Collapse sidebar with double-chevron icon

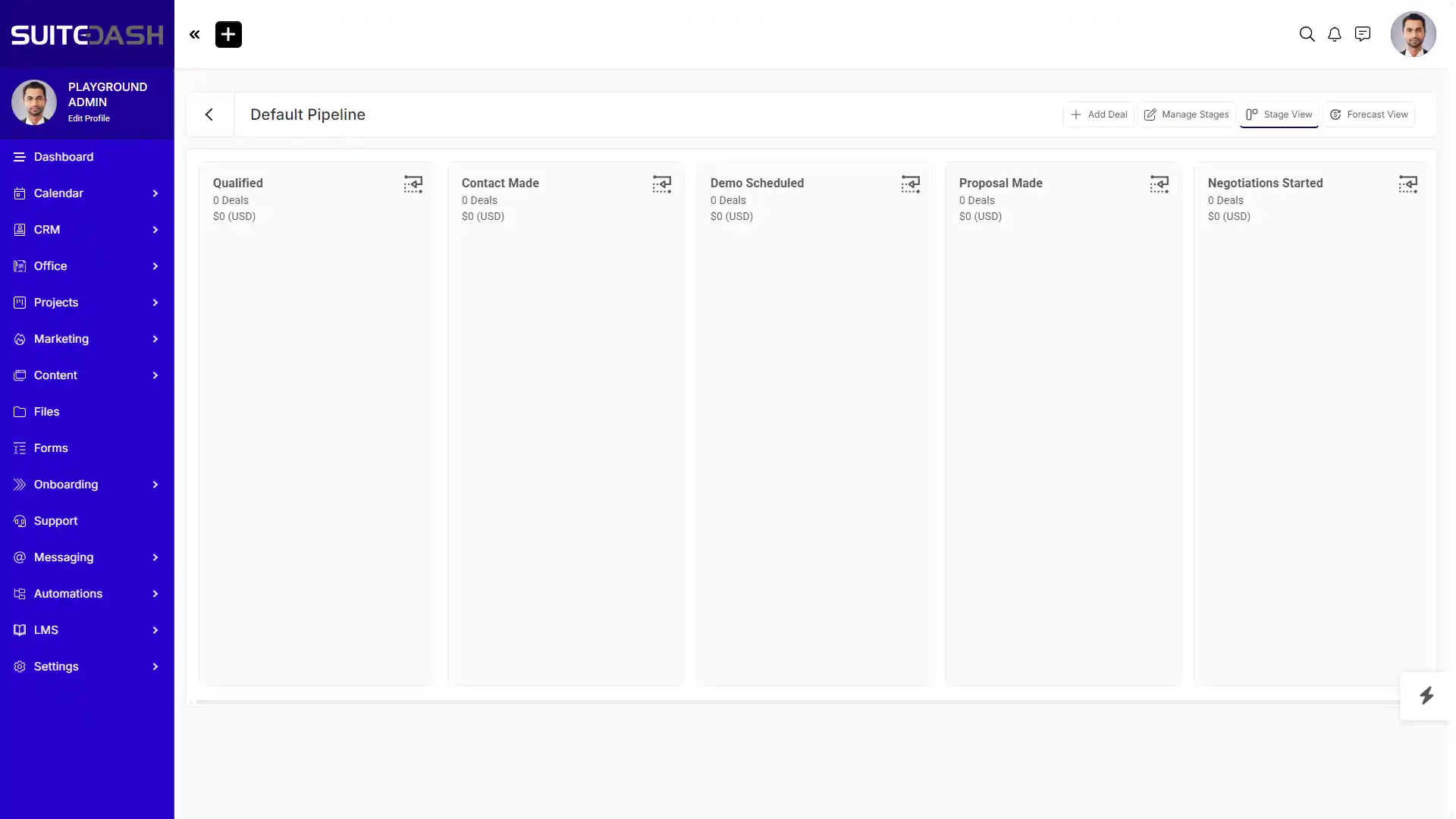pos(195,34)
